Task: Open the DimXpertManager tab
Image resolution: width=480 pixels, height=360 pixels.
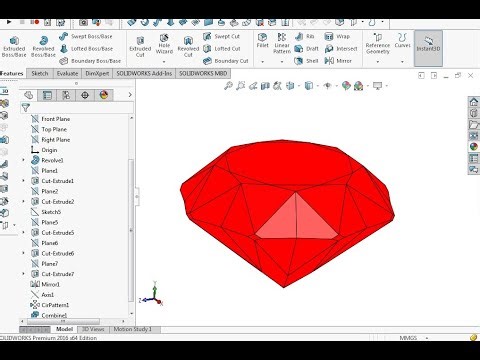Action: point(85,95)
